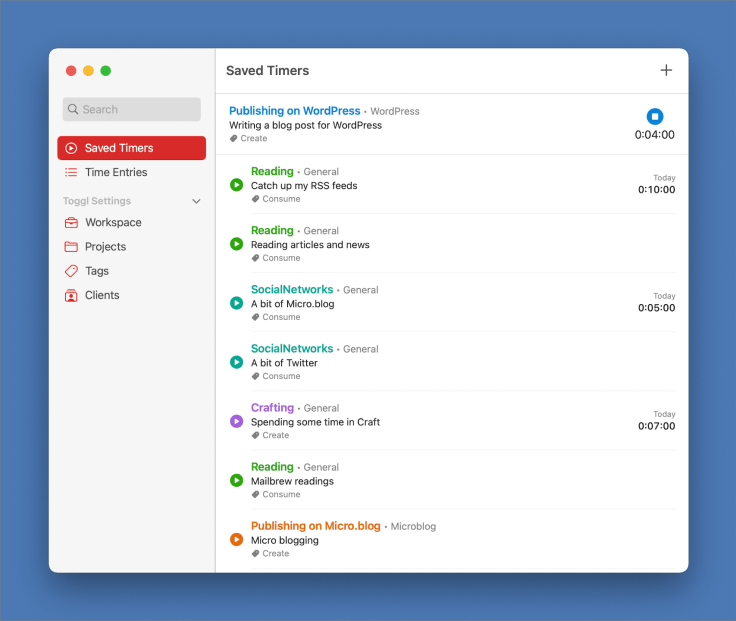Click tag icon beside Create under WordPress timer
The image size is (736, 621).
pos(233,138)
